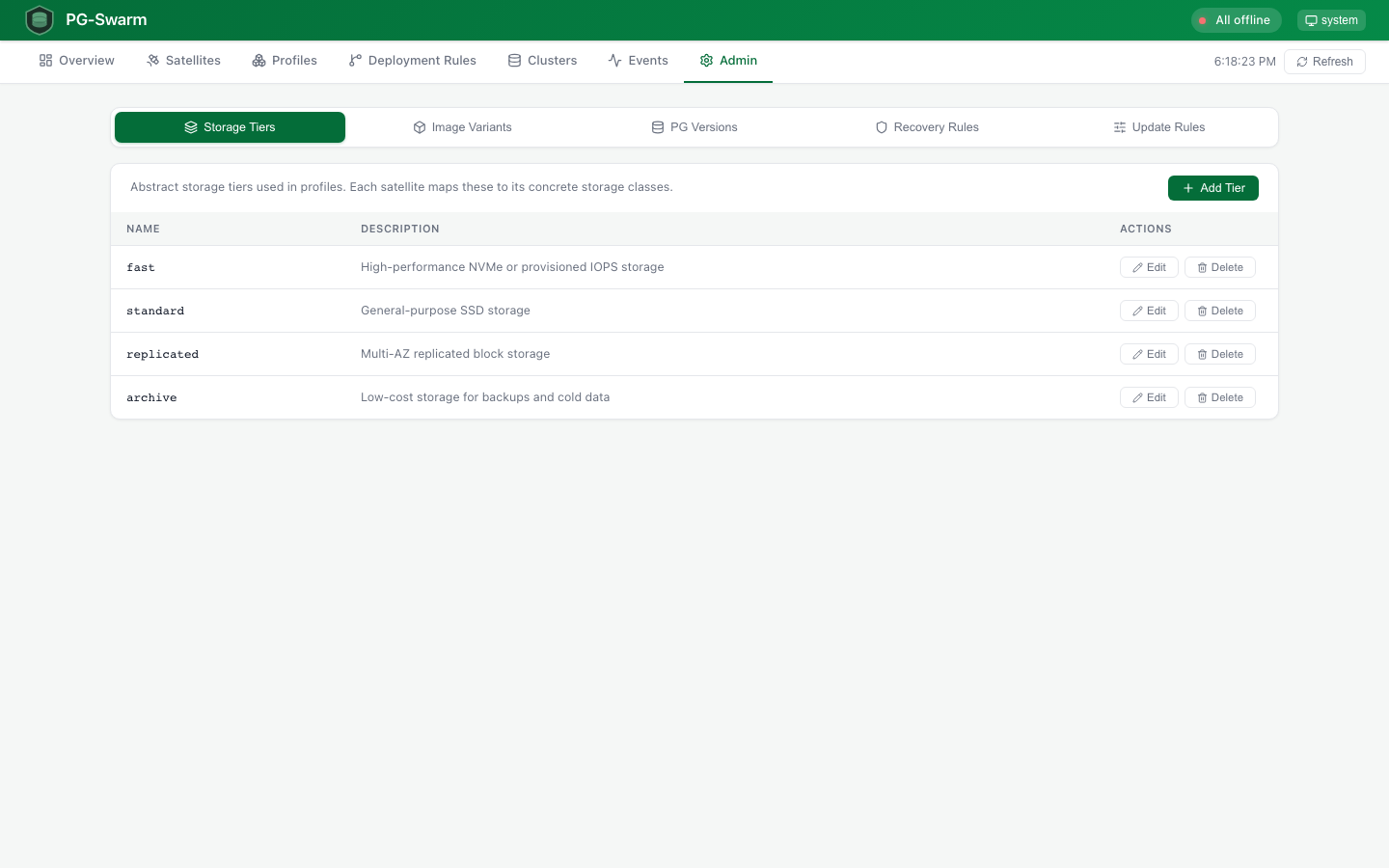Click the 'archive' tier name
Screen dimensions: 1389x868
(151, 398)
